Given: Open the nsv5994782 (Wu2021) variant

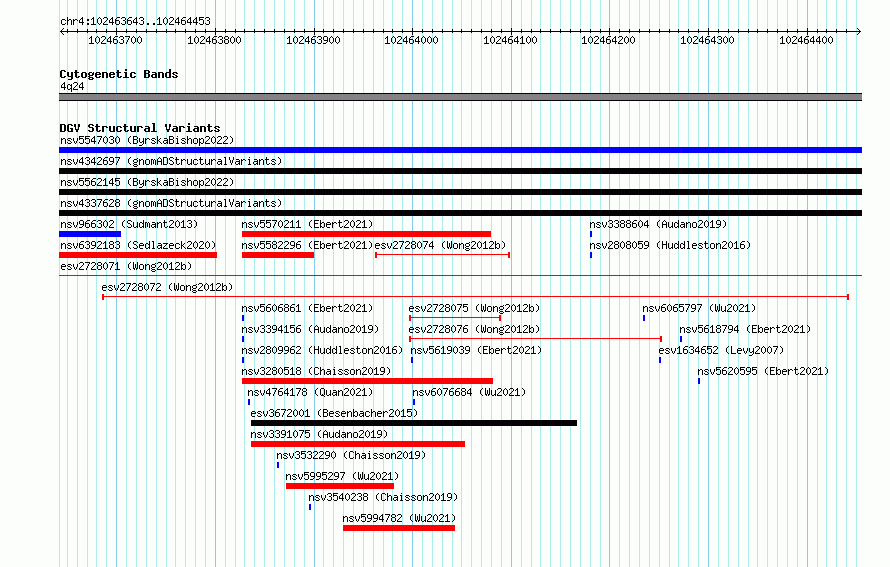Looking at the screenshot, I should pyautogui.click(x=399, y=518).
